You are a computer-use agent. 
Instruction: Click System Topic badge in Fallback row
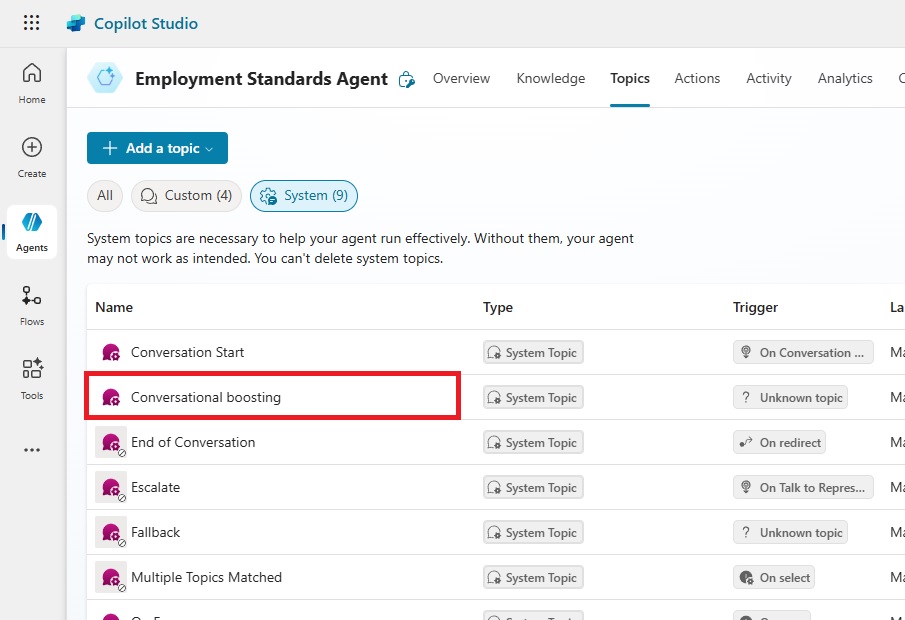point(533,532)
